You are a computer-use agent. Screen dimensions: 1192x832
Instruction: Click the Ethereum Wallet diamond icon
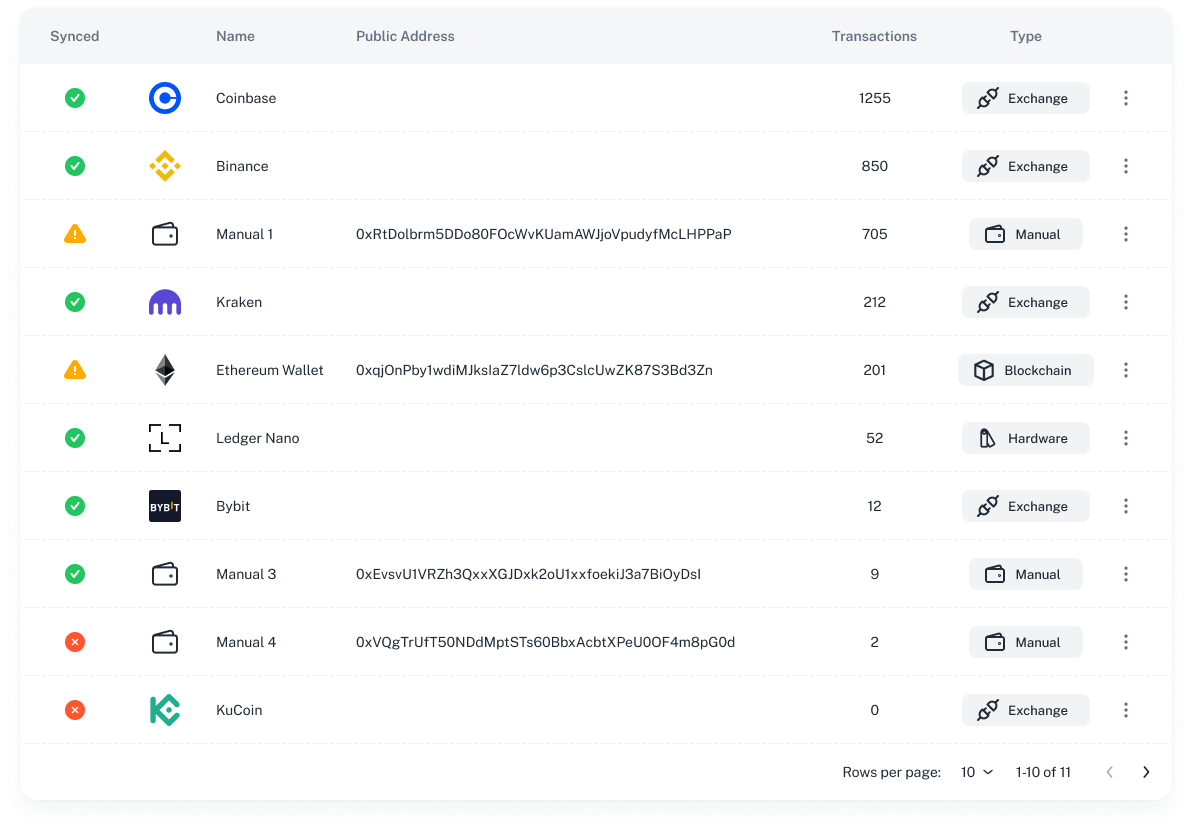[x=165, y=370]
